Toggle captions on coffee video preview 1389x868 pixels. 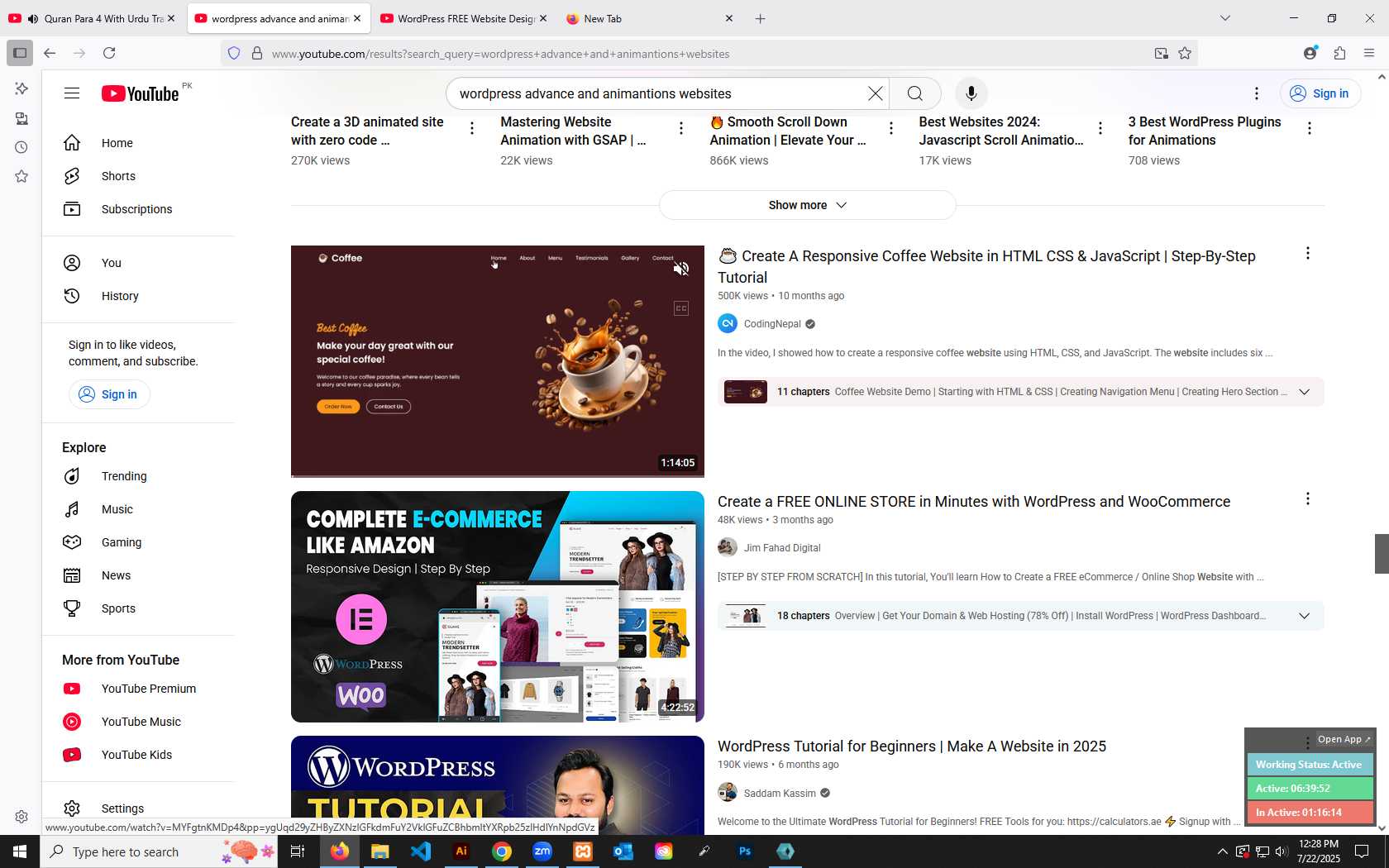pyautogui.click(x=680, y=308)
